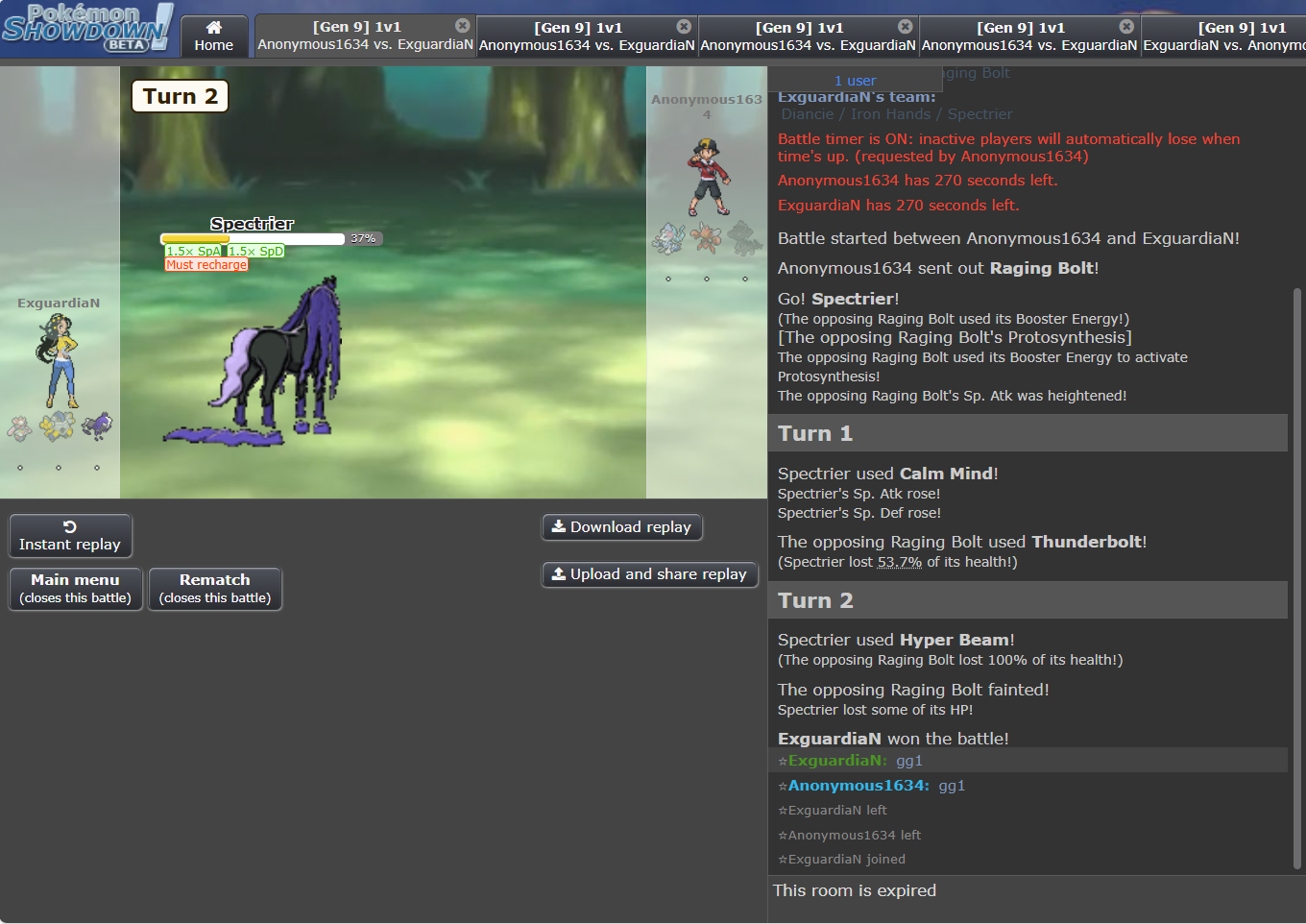Click the Turn 1 heading in the battle log
Viewport: 1306px width, 924px height.
[x=1028, y=433]
